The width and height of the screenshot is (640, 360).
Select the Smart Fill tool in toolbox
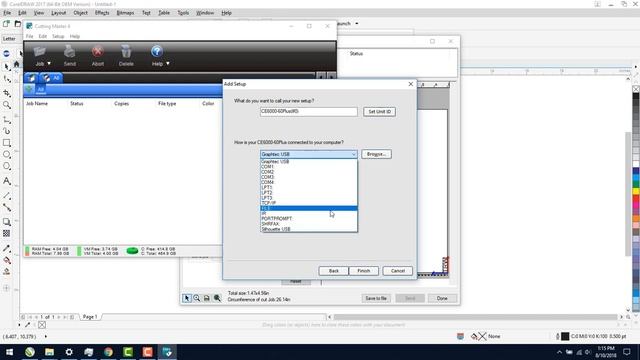point(7,271)
